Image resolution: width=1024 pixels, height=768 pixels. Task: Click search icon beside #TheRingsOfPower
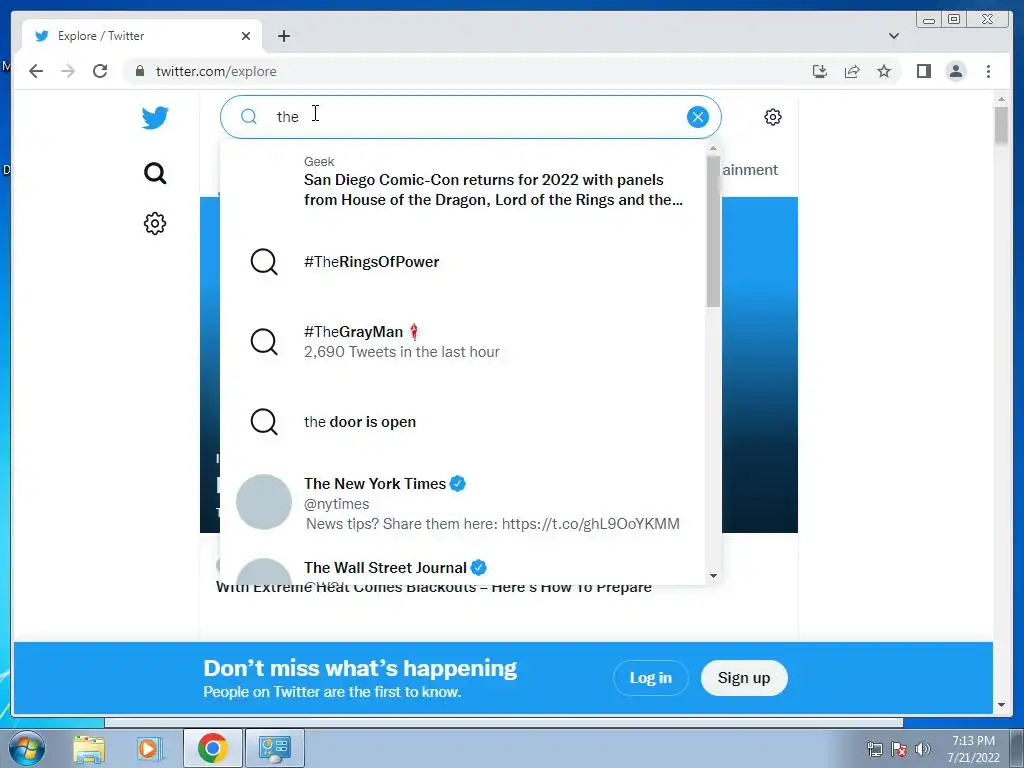(x=264, y=262)
